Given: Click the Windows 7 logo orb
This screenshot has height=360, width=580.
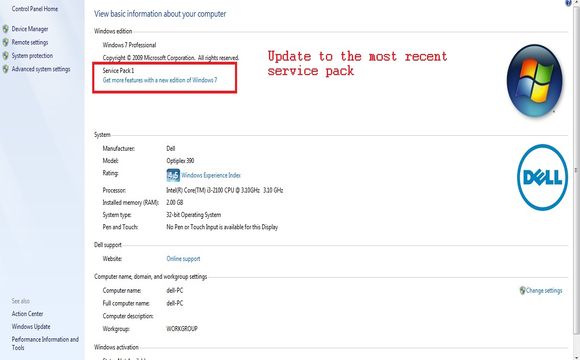Looking at the screenshot, I should [535, 80].
